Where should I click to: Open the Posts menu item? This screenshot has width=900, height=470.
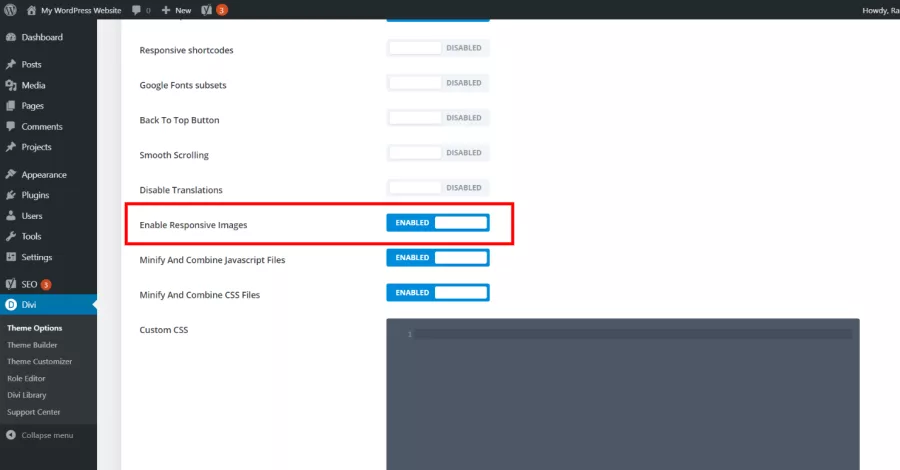pyautogui.click(x=48, y=64)
